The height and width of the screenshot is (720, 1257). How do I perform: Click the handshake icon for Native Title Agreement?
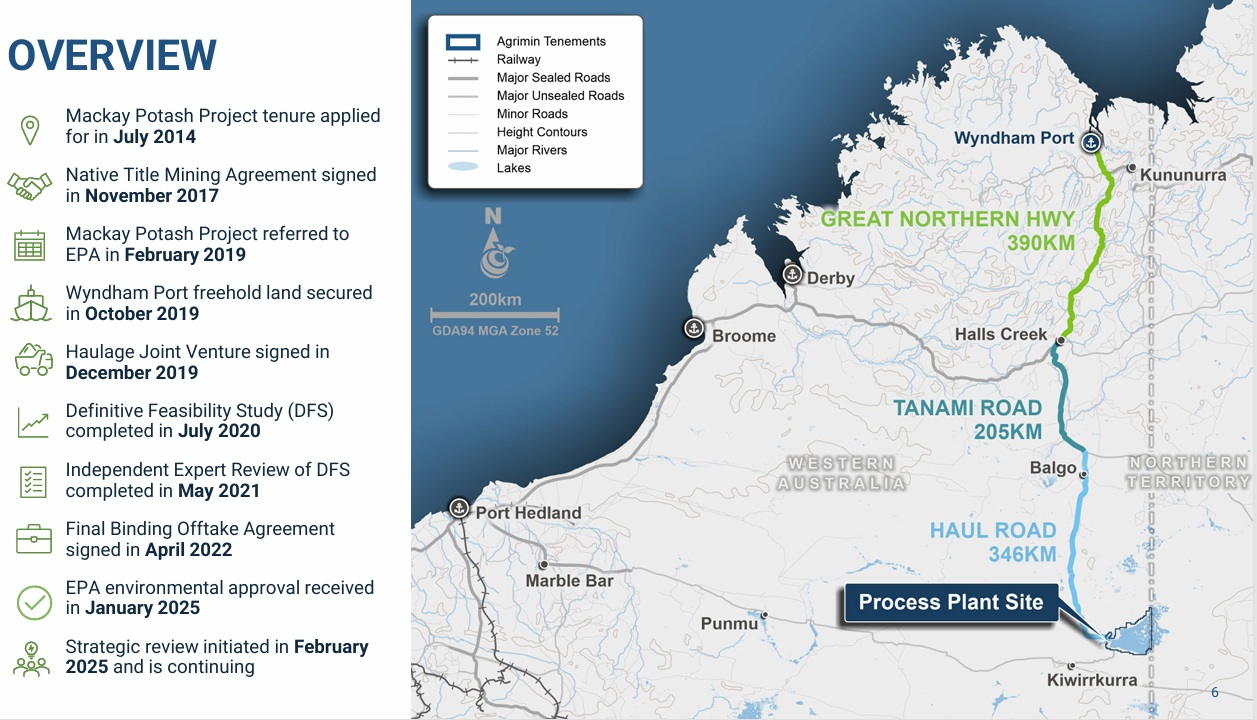[x=30, y=186]
